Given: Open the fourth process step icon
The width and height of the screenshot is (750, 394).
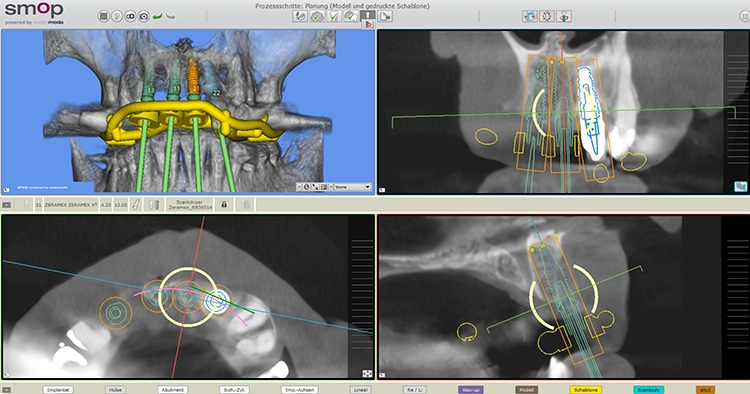Looking at the screenshot, I should coord(351,16).
